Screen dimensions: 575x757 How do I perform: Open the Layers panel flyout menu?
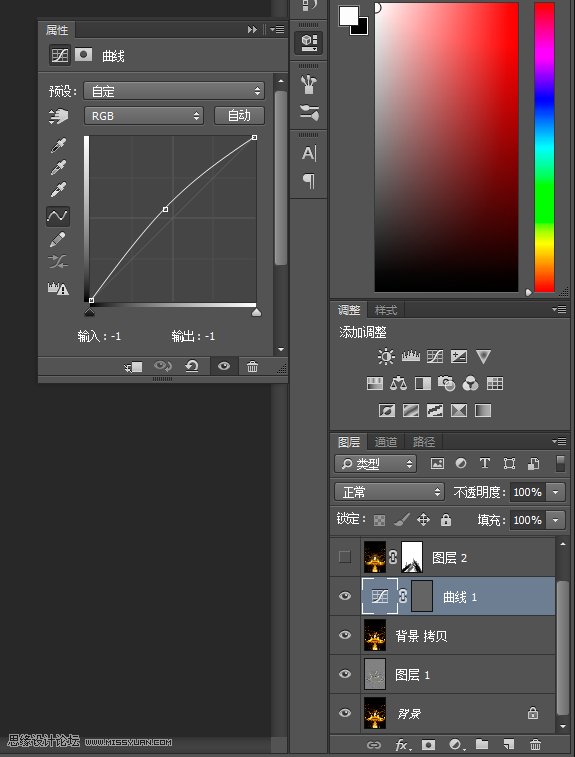pyautogui.click(x=559, y=441)
